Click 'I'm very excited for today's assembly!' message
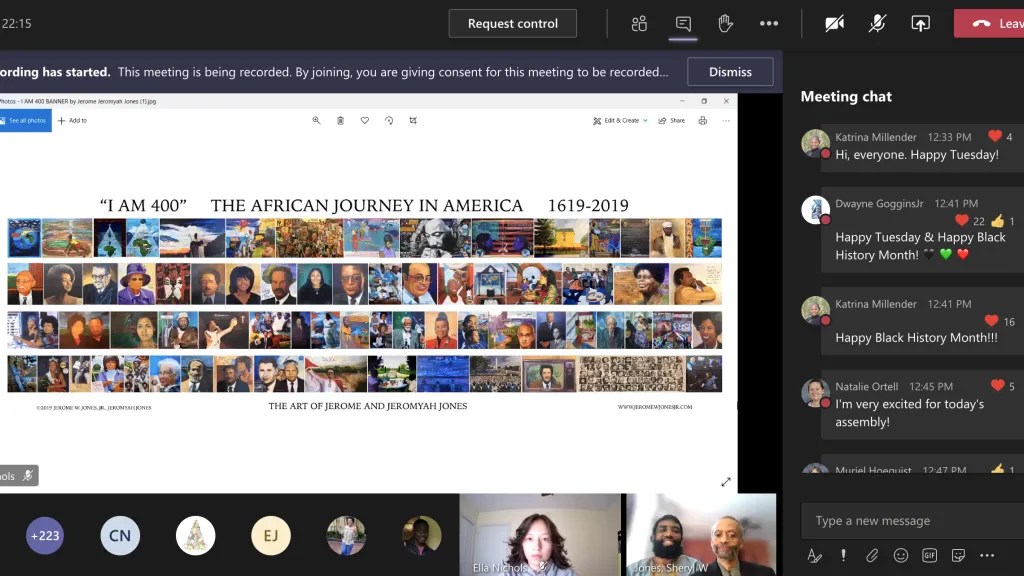Screen dimensions: 1024x576 click(909, 413)
